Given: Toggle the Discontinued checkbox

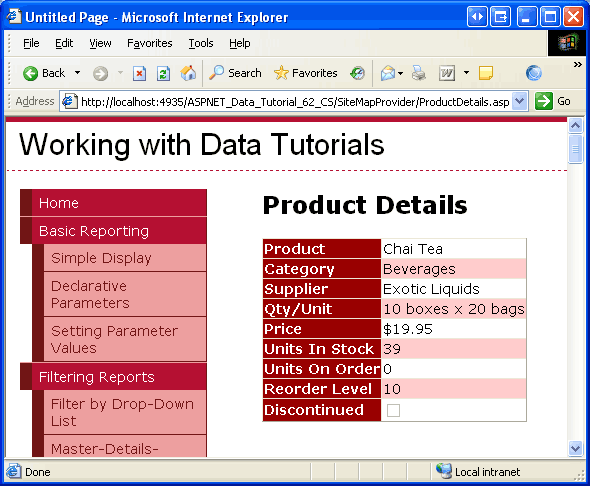Looking at the screenshot, I should click(x=393, y=410).
